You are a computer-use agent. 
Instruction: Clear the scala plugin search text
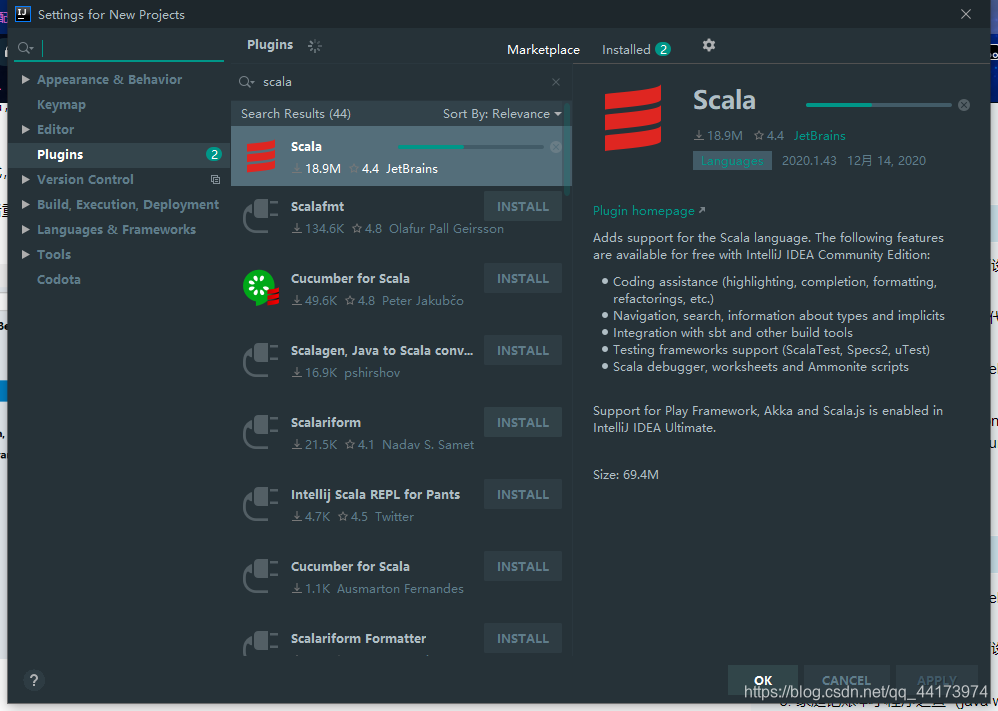pyautogui.click(x=556, y=82)
